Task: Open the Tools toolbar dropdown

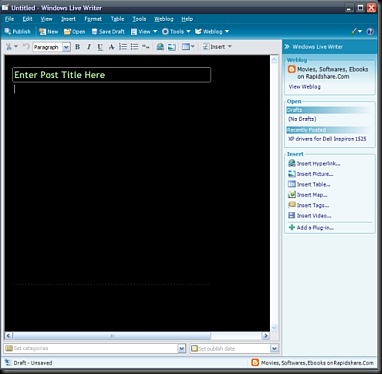Action: pyautogui.click(x=176, y=32)
